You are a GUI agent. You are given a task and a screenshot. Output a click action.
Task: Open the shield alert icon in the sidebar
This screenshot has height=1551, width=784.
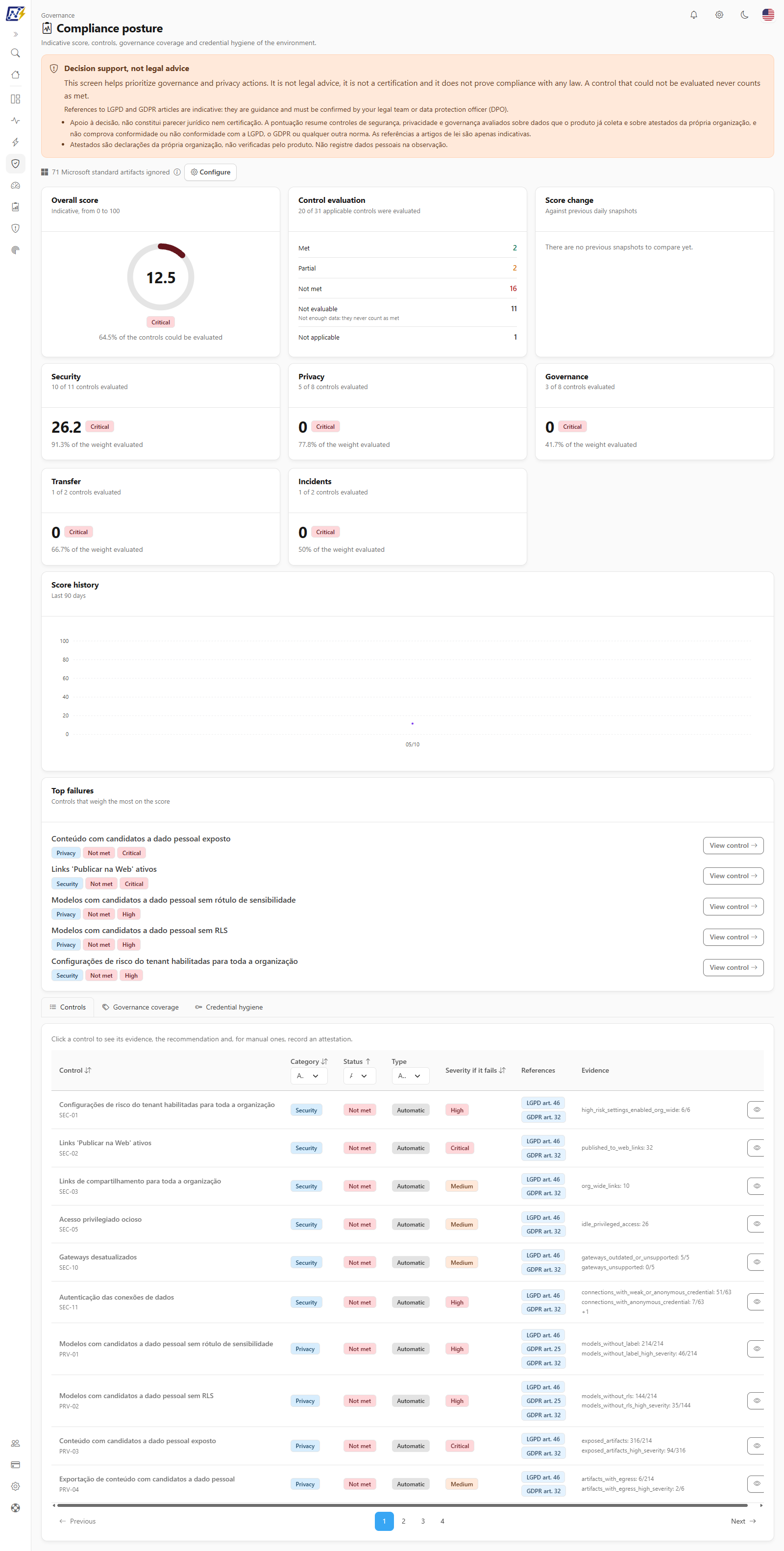click(16, 228)
